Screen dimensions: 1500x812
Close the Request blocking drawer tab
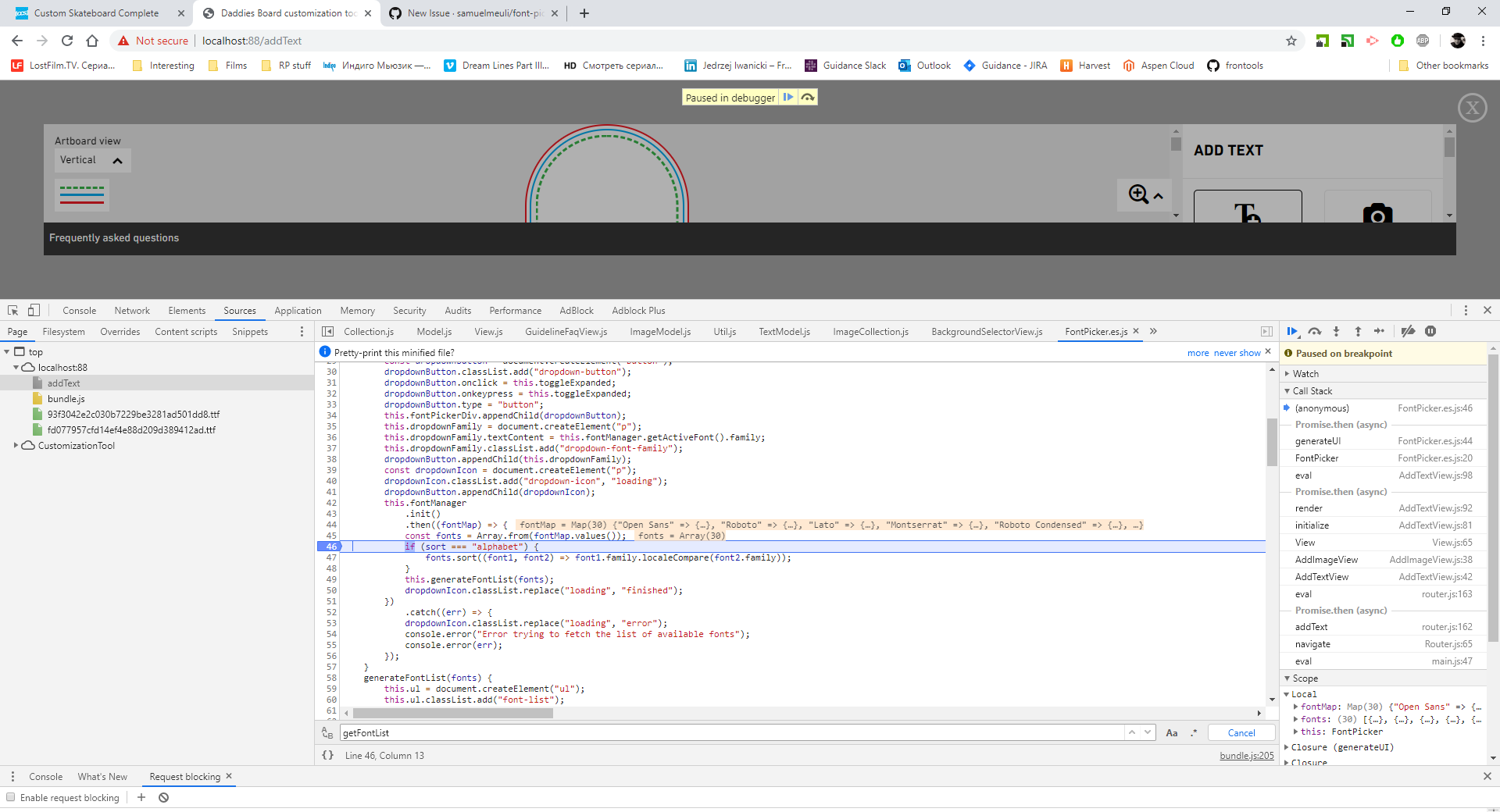pos(229,776)
